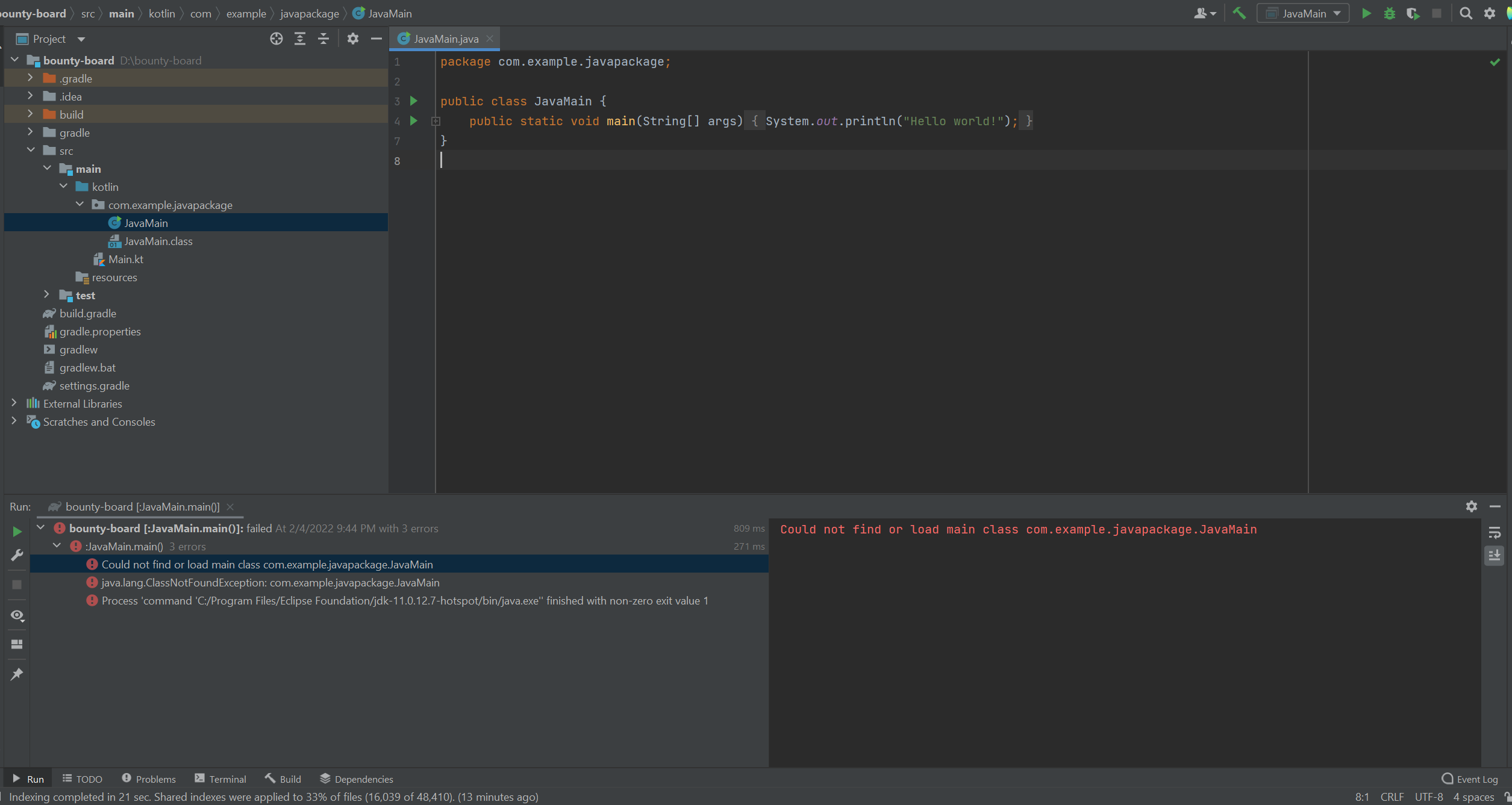Collapse the kotlin source folder
This screenshot has height=805, width=1512.
63,186
